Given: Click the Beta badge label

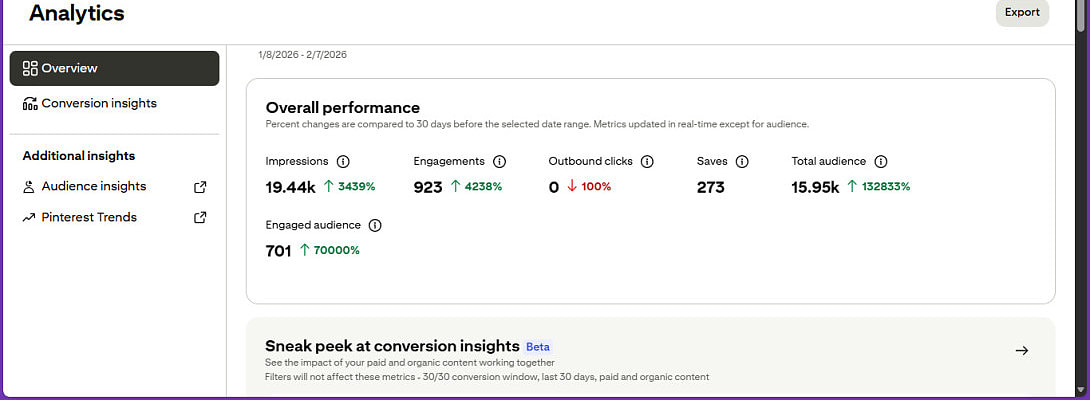Looking at the screenshot, I should [538, 347].
